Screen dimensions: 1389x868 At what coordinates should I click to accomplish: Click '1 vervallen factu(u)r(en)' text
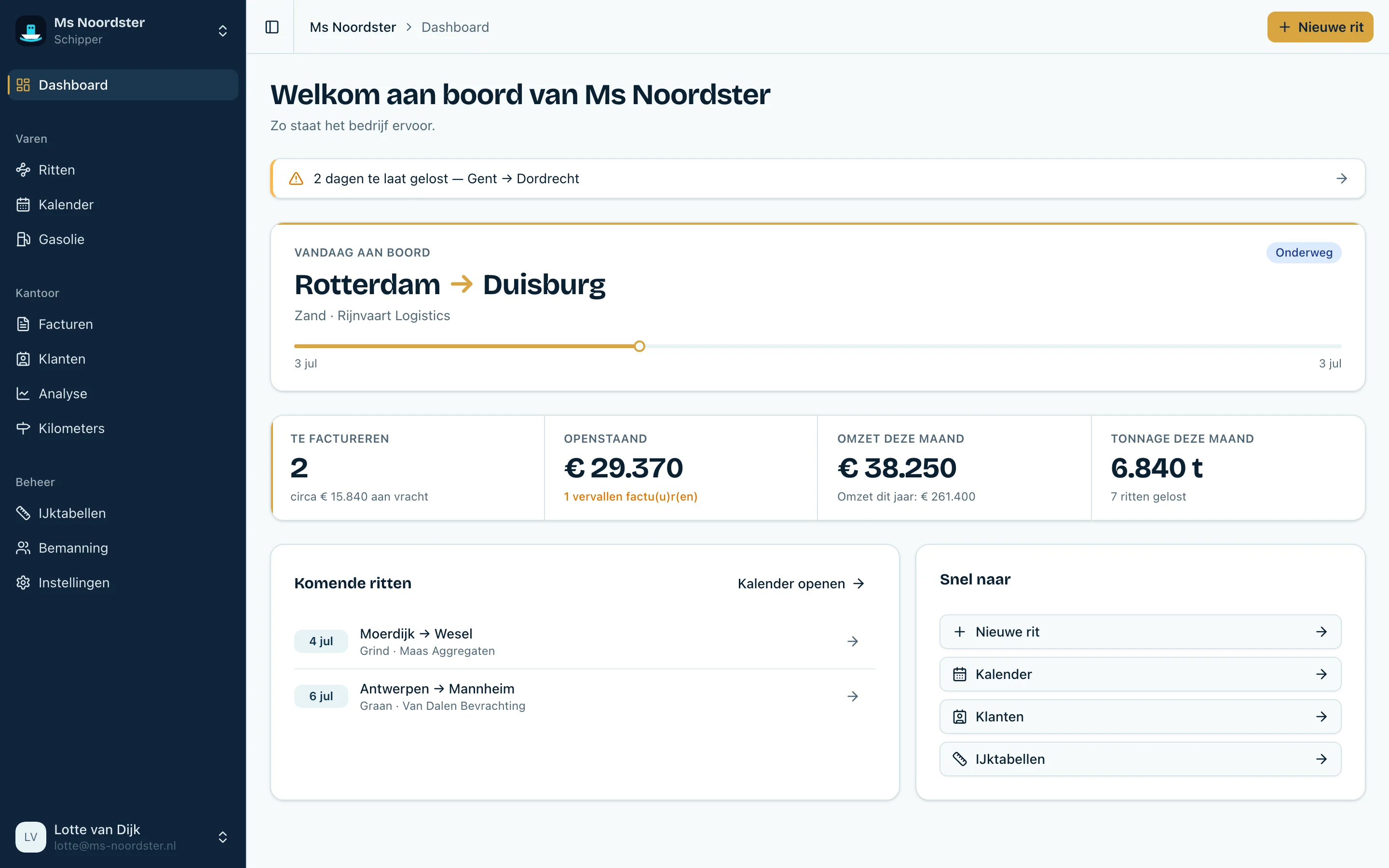click(630, 497)
